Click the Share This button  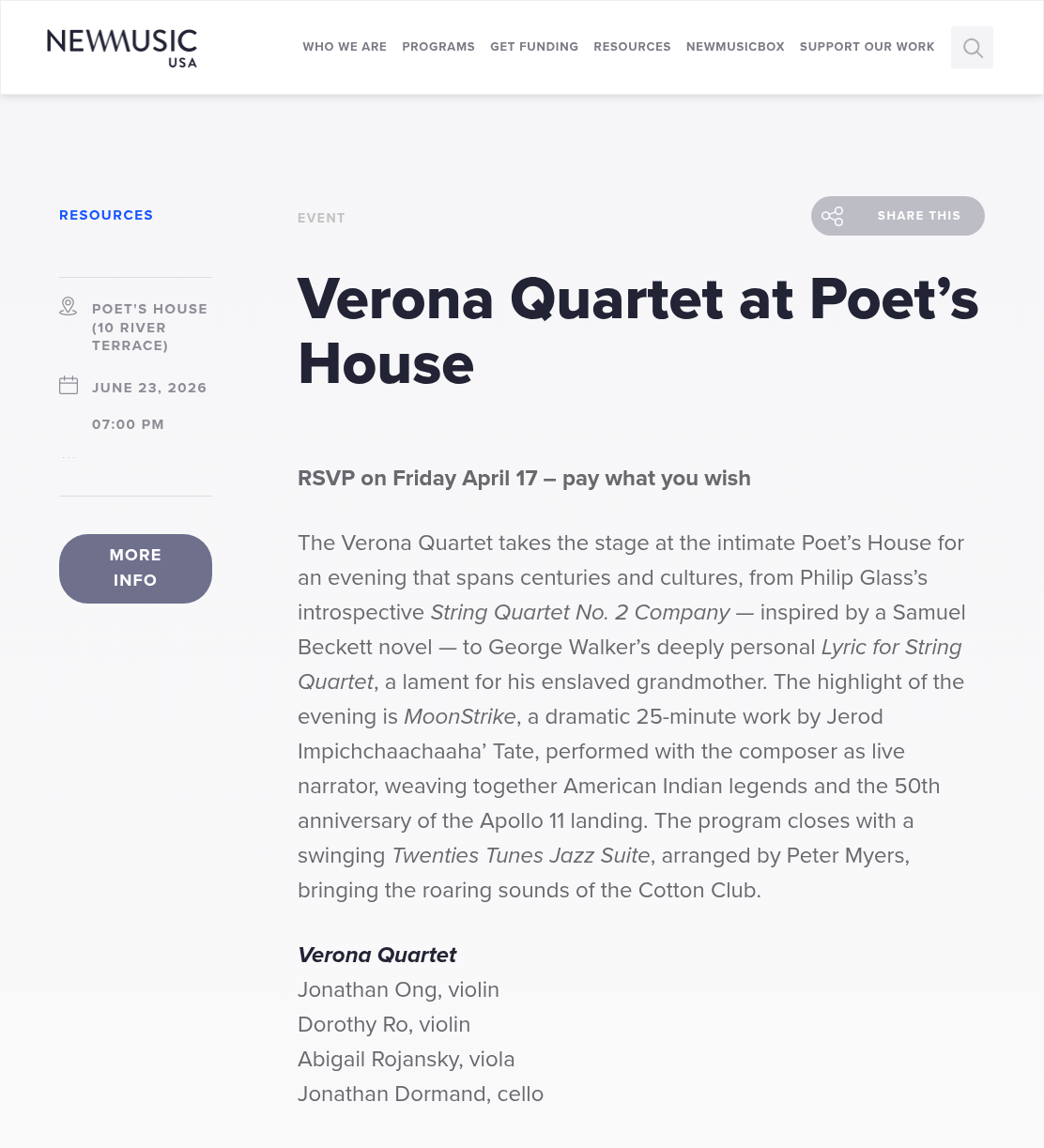click(x=898, y=216)
